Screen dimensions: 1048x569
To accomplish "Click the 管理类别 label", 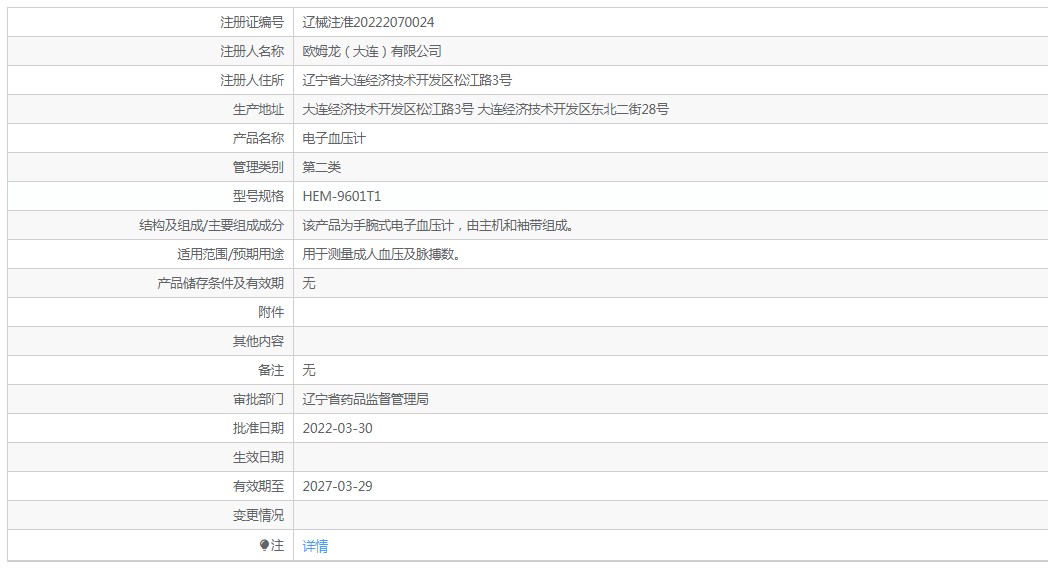I will point(258,167).
